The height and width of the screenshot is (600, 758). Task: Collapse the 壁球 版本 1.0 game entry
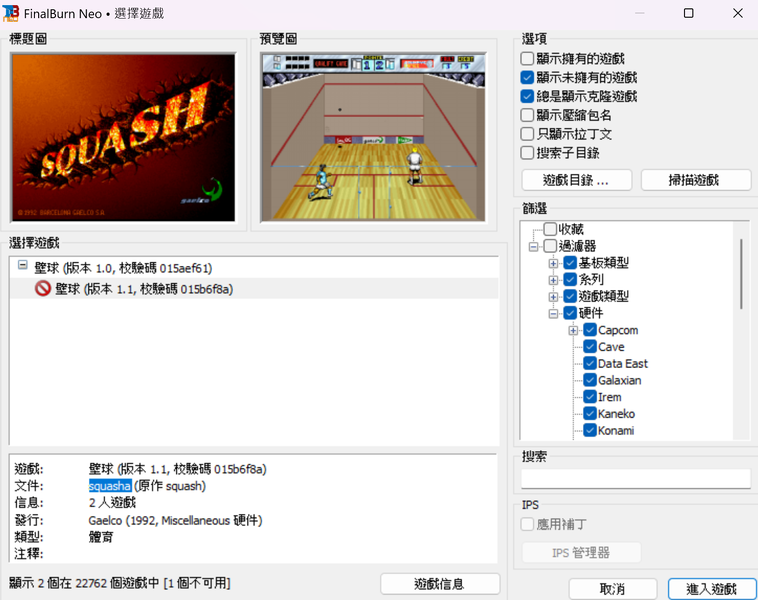[x=23, y=265]
